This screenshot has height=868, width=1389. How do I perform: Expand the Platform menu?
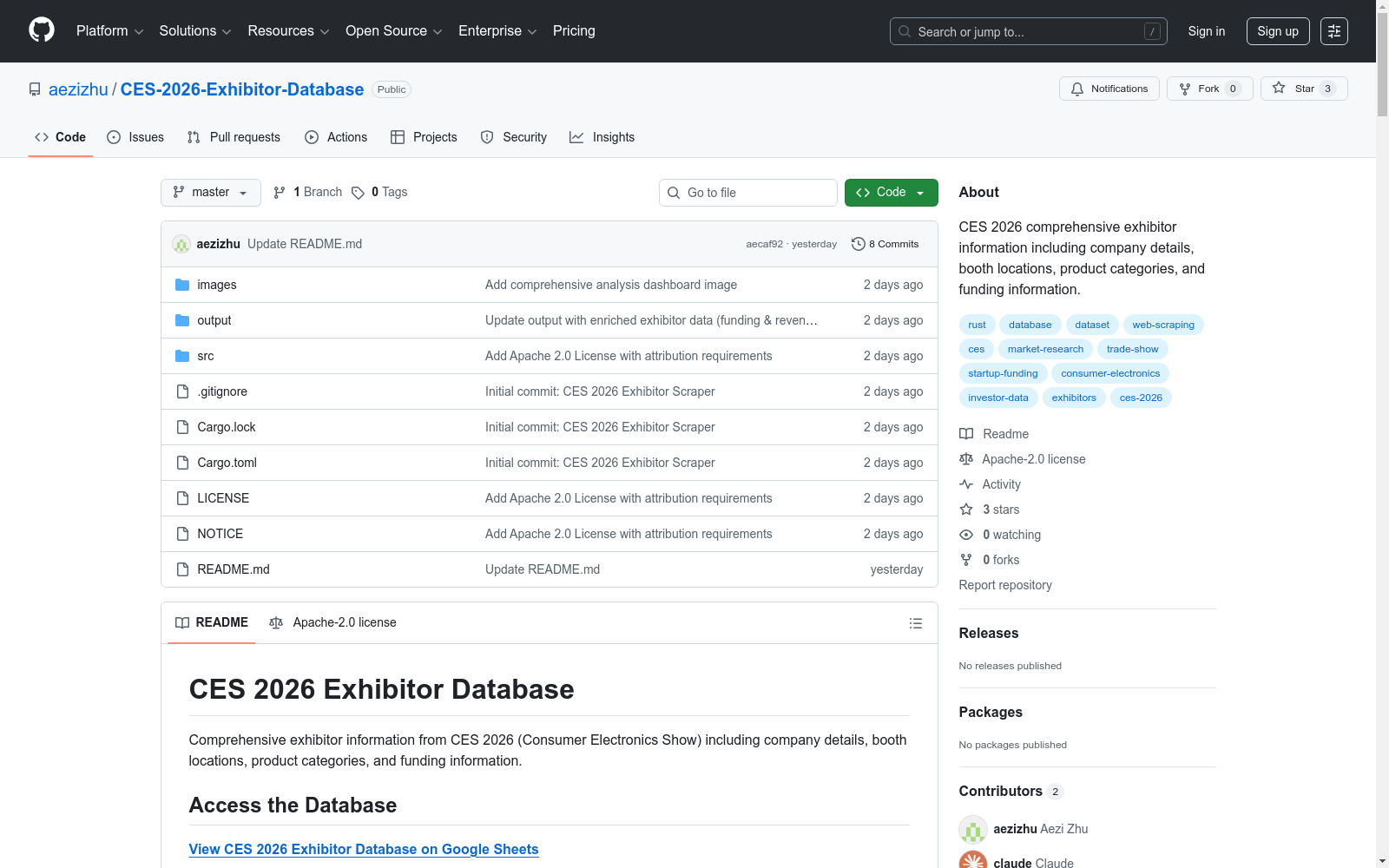coord(109,31)
